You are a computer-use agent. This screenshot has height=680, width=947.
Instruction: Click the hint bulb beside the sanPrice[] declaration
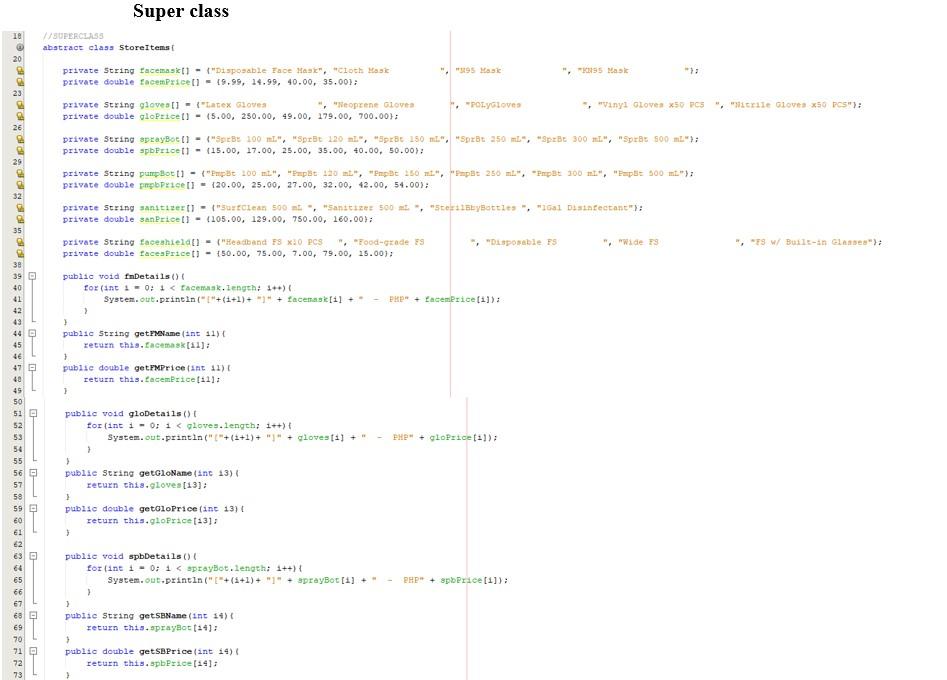click(20, 220)
